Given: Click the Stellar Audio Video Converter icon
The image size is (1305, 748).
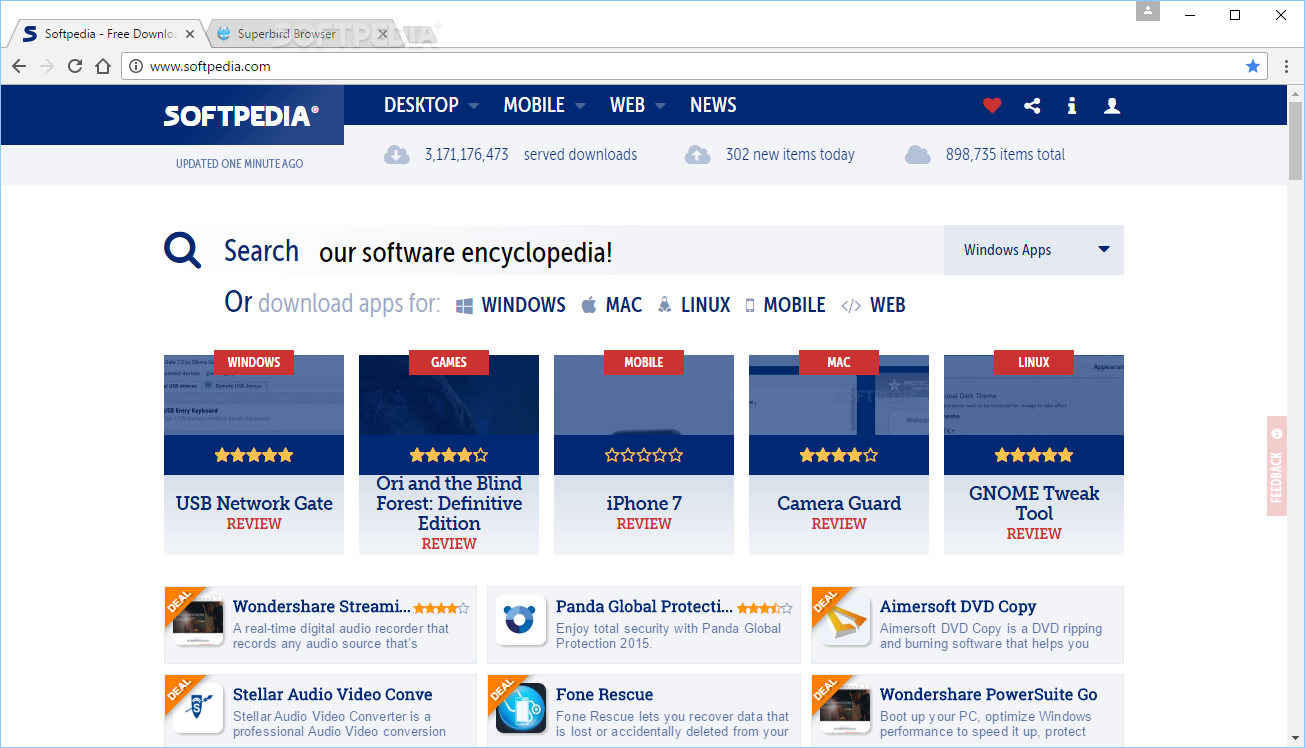Looking at the screenshot, I should 197,708.
